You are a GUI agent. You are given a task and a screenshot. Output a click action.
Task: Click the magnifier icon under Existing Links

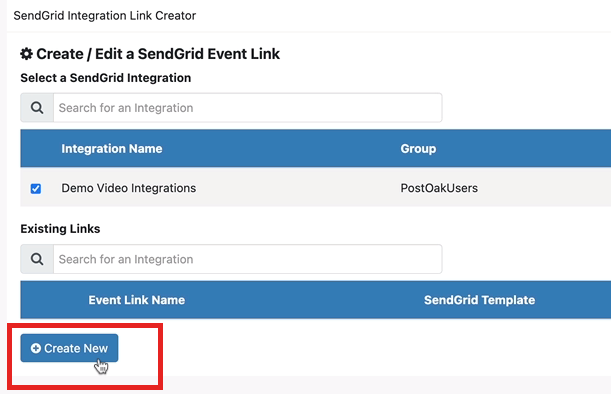(37, 259)
